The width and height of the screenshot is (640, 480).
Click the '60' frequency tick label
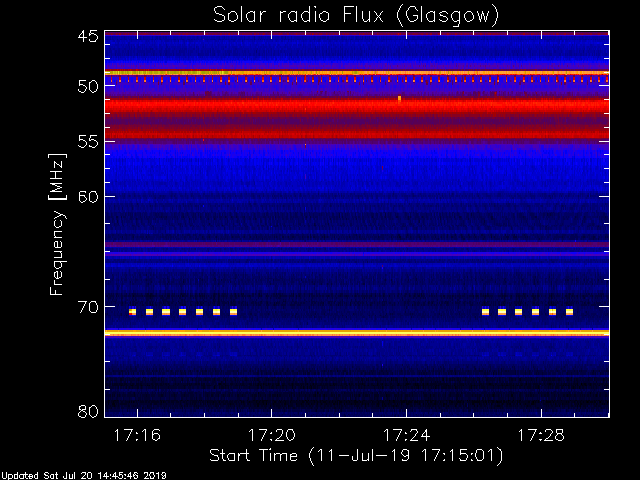[88, 197]
